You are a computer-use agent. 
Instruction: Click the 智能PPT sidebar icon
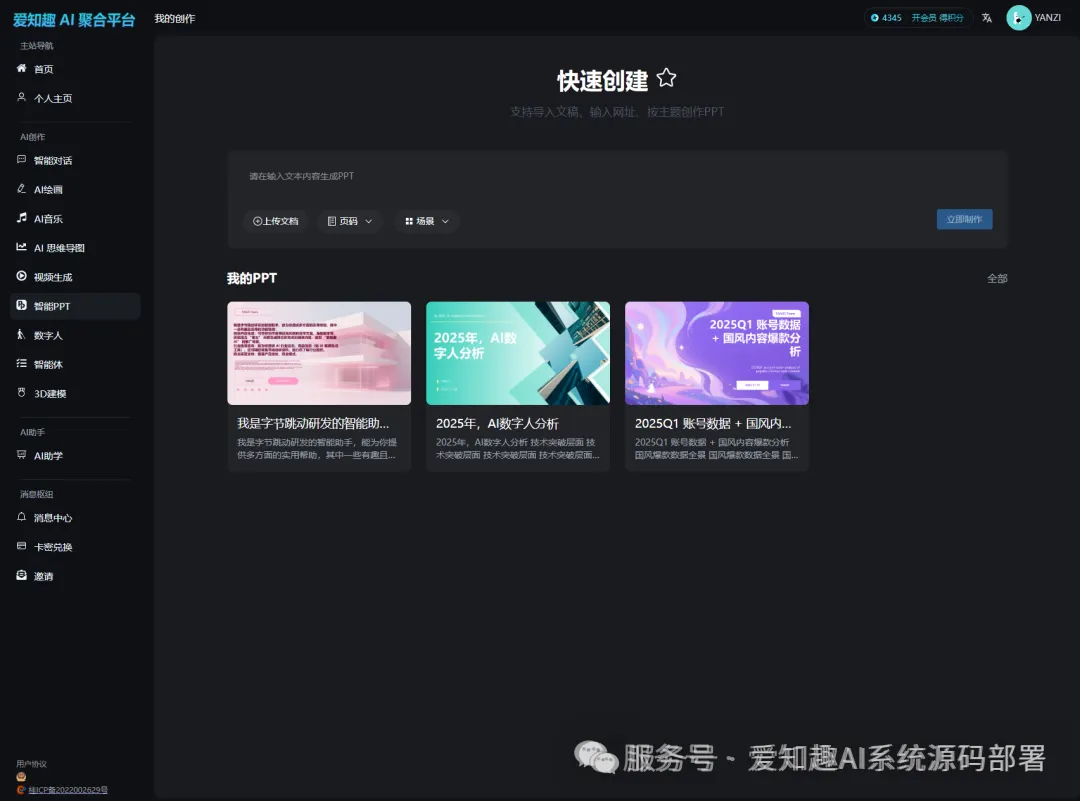tap(21, 305)
